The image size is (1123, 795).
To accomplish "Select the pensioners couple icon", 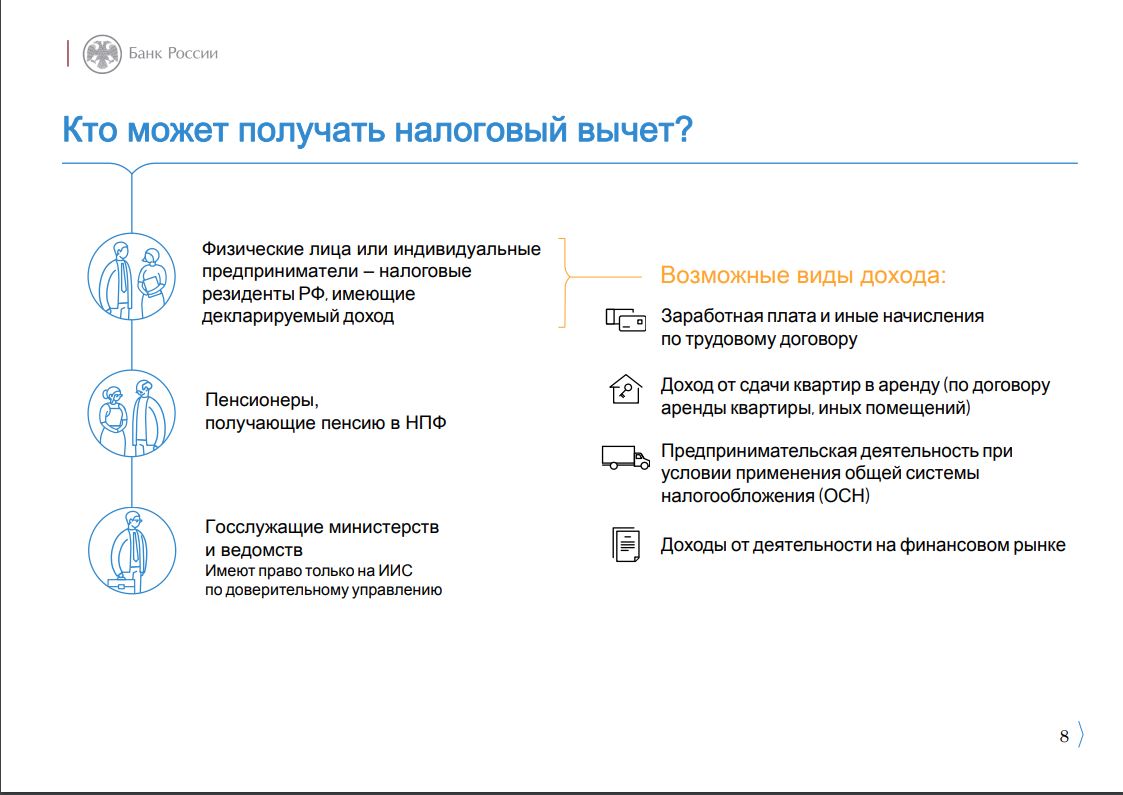I will tap(132, 412).
